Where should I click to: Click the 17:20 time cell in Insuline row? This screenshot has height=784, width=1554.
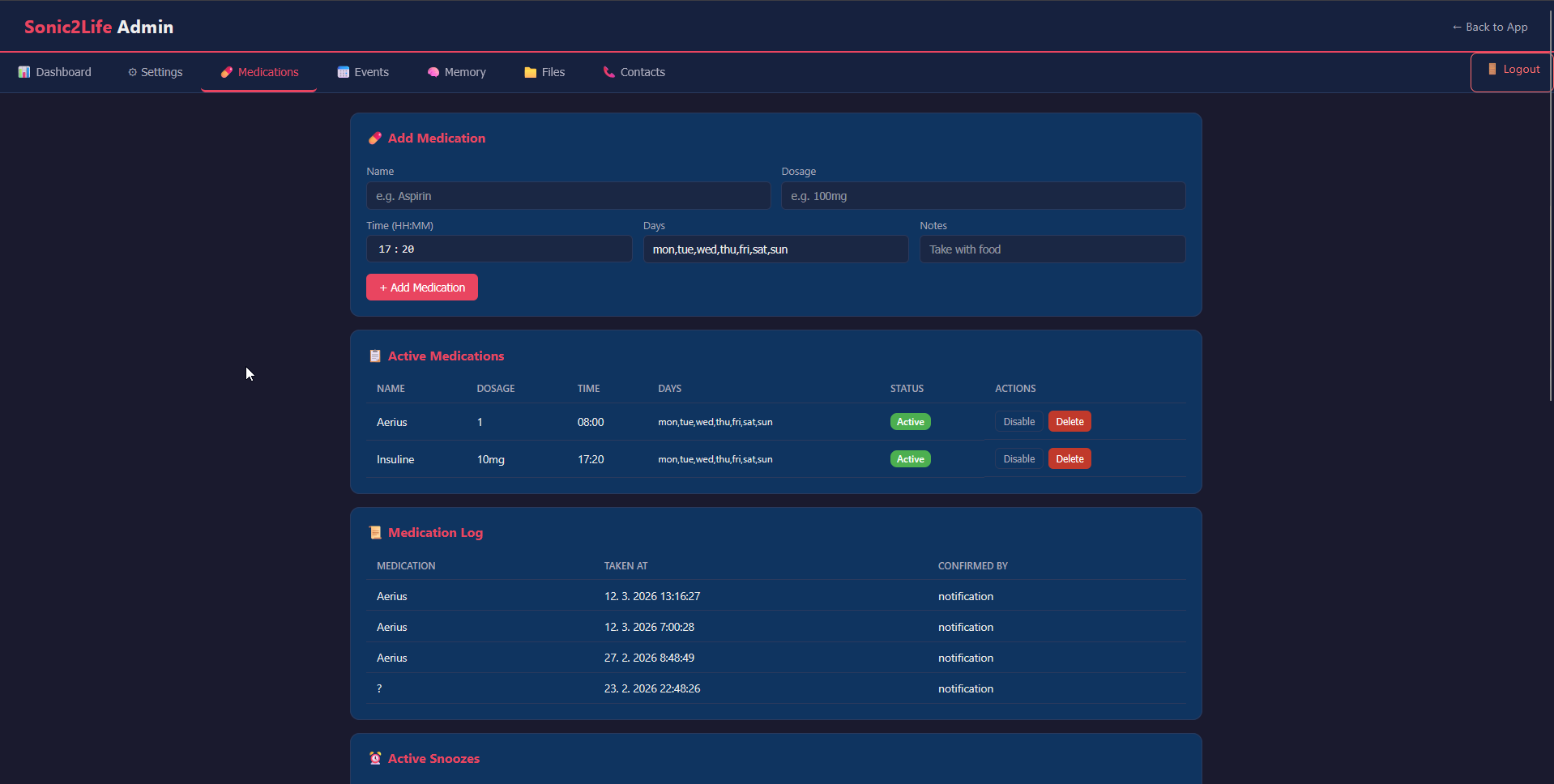591,459
